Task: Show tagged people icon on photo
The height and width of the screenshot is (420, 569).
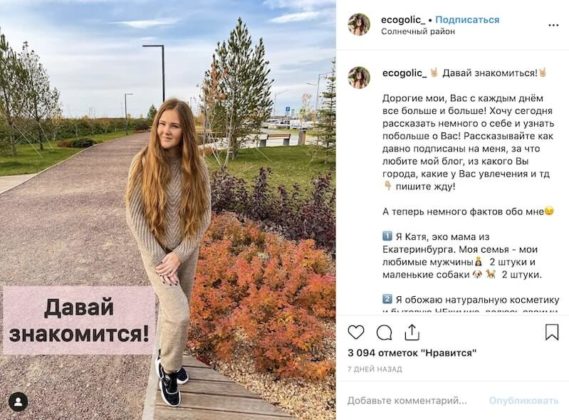Action: pos(18,401)
